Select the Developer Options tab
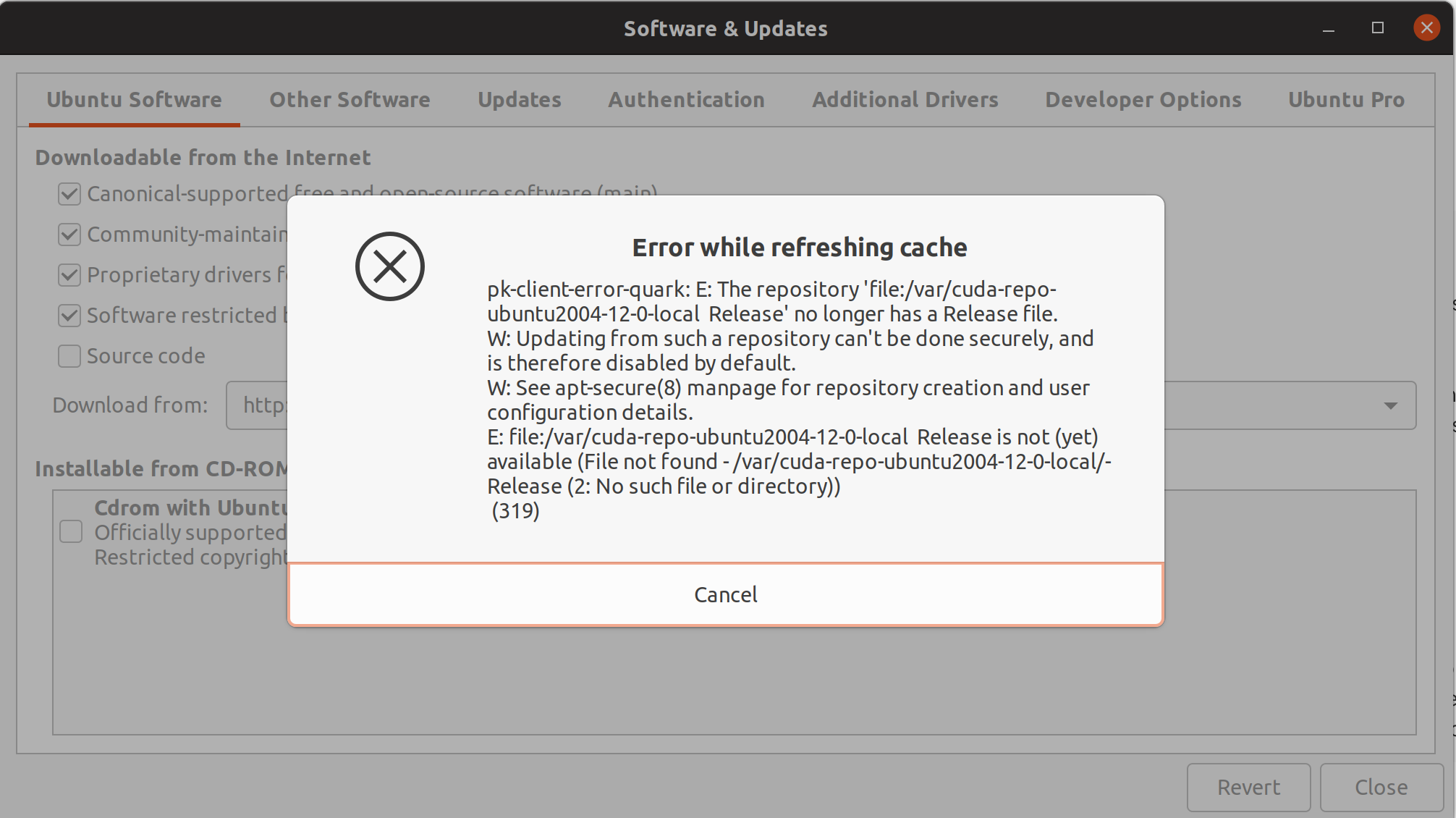The height and width of the screenshot is (818, 1456). [x=1143, y=99]
